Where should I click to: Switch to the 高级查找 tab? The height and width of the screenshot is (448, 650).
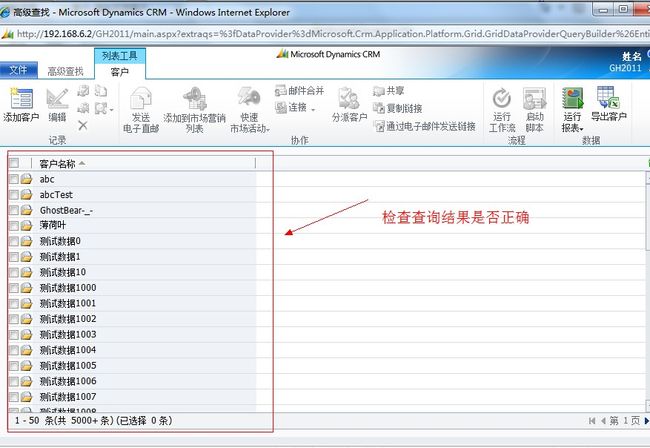pyautogui.click(x=65, y=71)
